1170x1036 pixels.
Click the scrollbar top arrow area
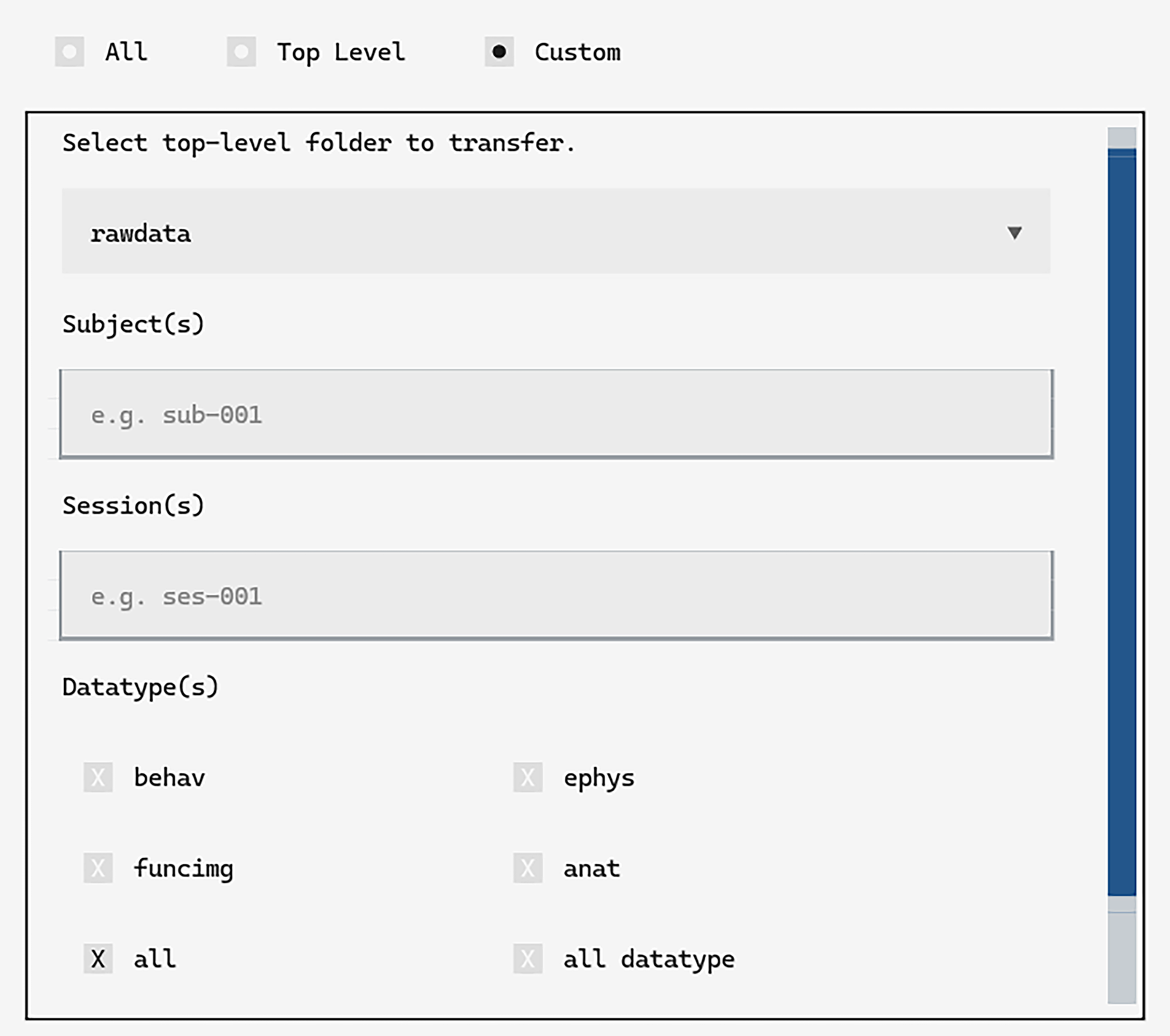pyautogui.click(x=1121, y=137)
